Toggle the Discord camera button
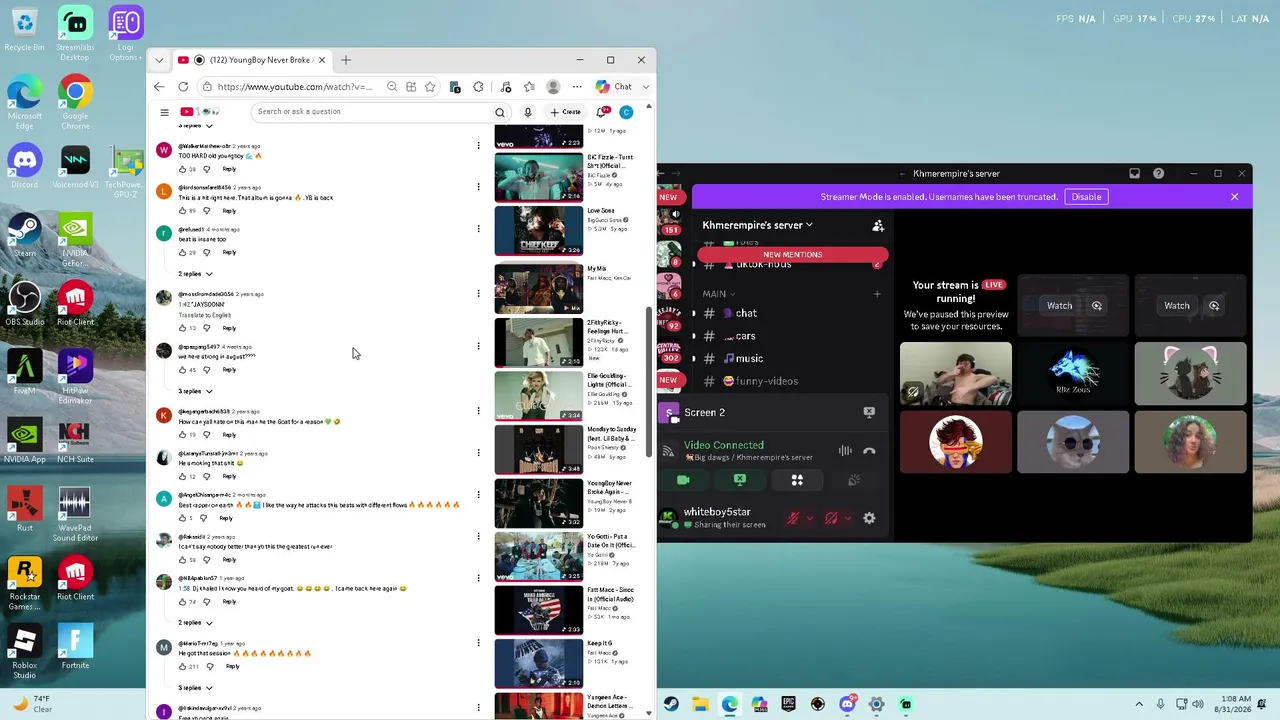Screen dimensions: 1280x720 point(683,480)
